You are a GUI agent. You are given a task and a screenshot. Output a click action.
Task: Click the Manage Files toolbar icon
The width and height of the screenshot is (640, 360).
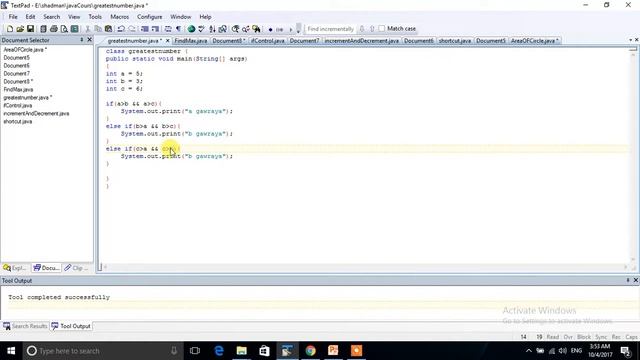pos(43,29)
